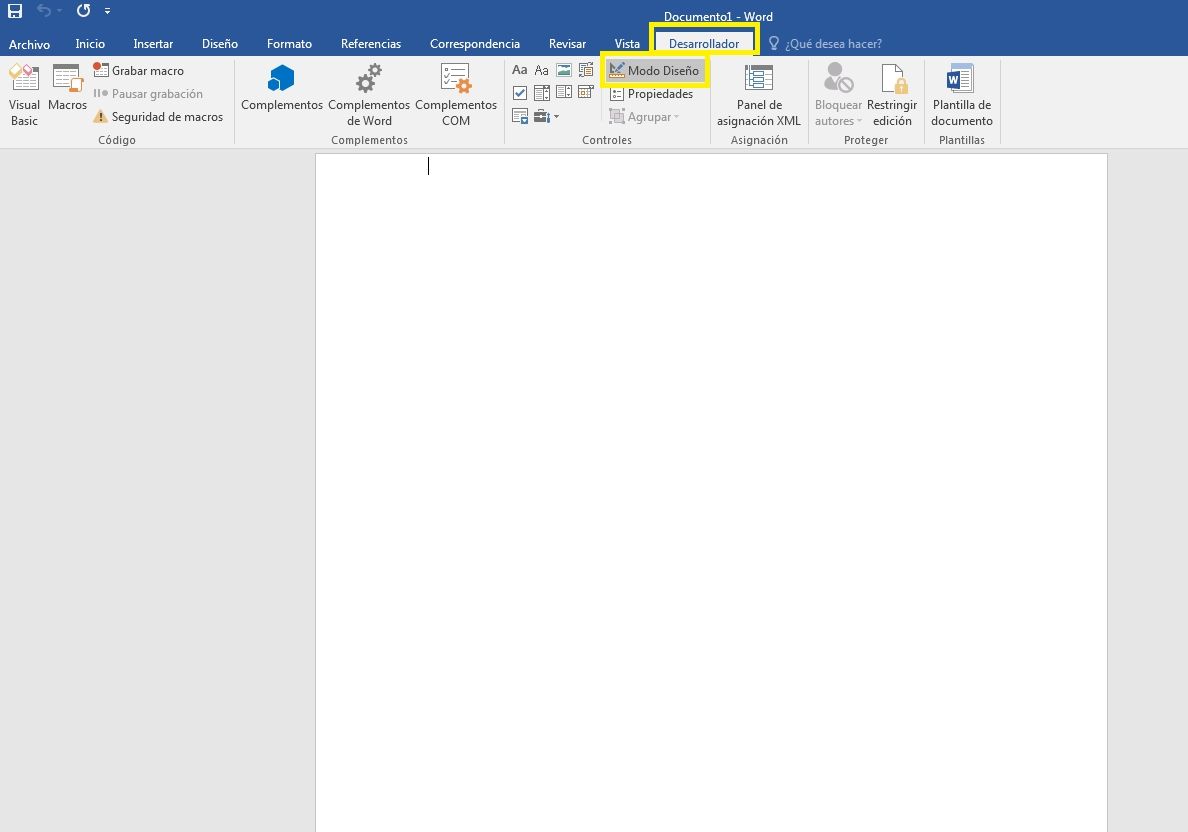1188x832 pixels.
Task: Open Complementos de Word dialog
Action: coord(368,95)
